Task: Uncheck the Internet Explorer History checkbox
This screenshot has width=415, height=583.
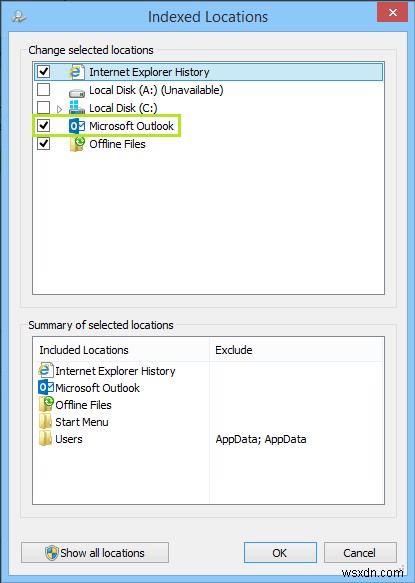Action: click(x=44, y=71)
